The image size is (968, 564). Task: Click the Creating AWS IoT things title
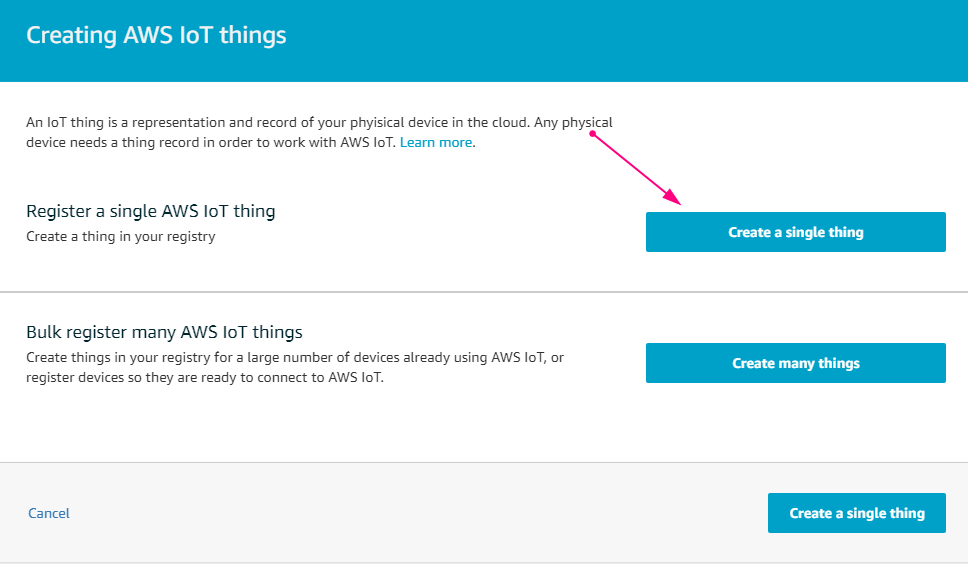[156, 35]
